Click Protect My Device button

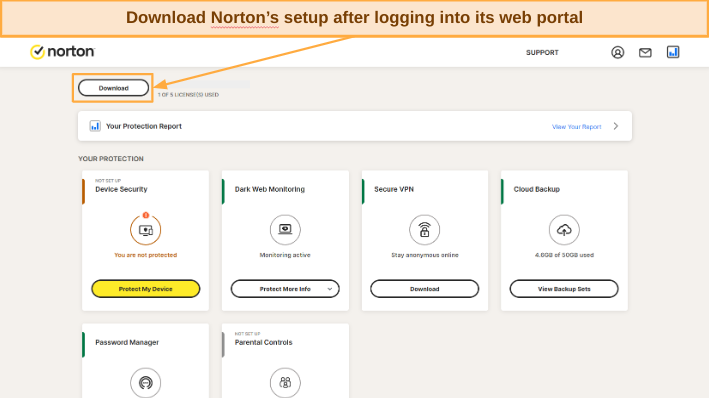coord(146,289)
